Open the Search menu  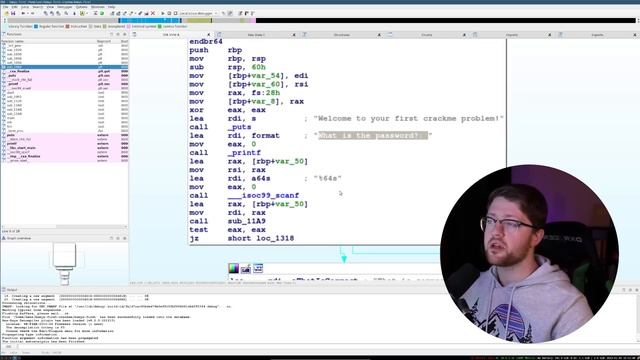[37, 7]
